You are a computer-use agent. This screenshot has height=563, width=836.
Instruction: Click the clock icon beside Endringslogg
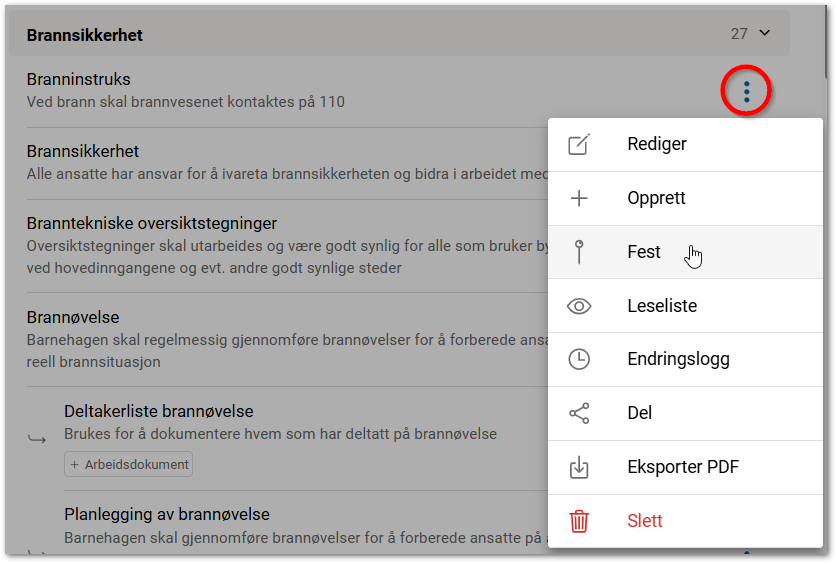click(579, 359)
